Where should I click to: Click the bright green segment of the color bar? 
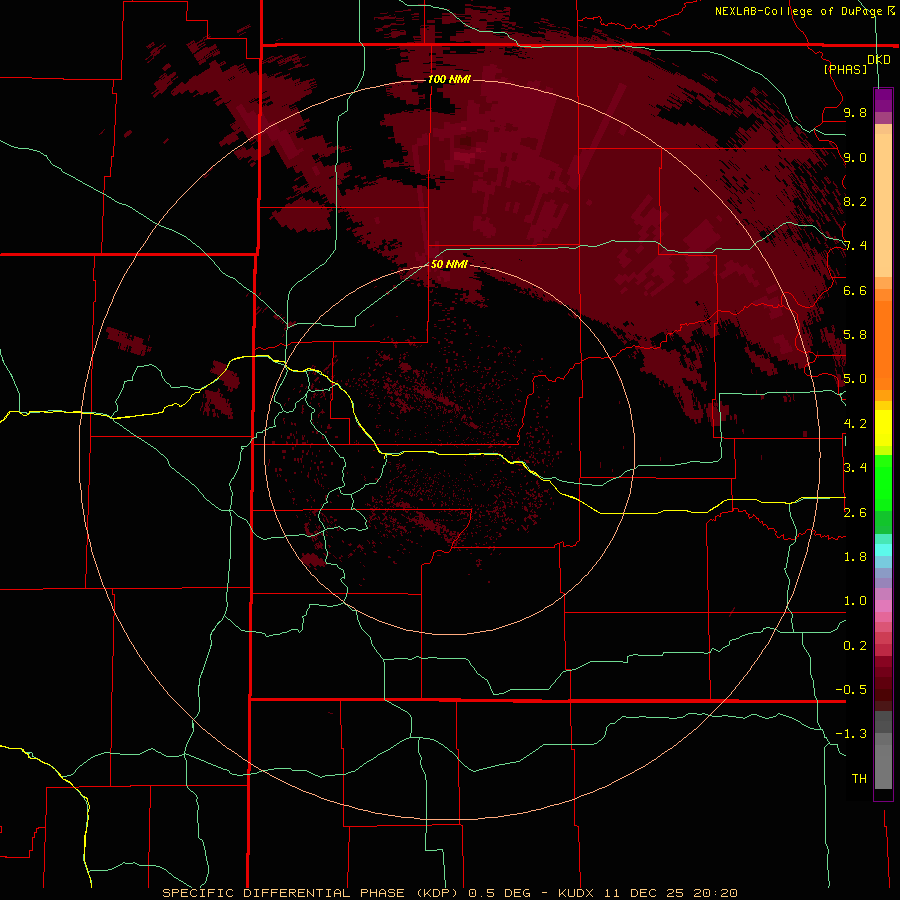click(883, 482)
